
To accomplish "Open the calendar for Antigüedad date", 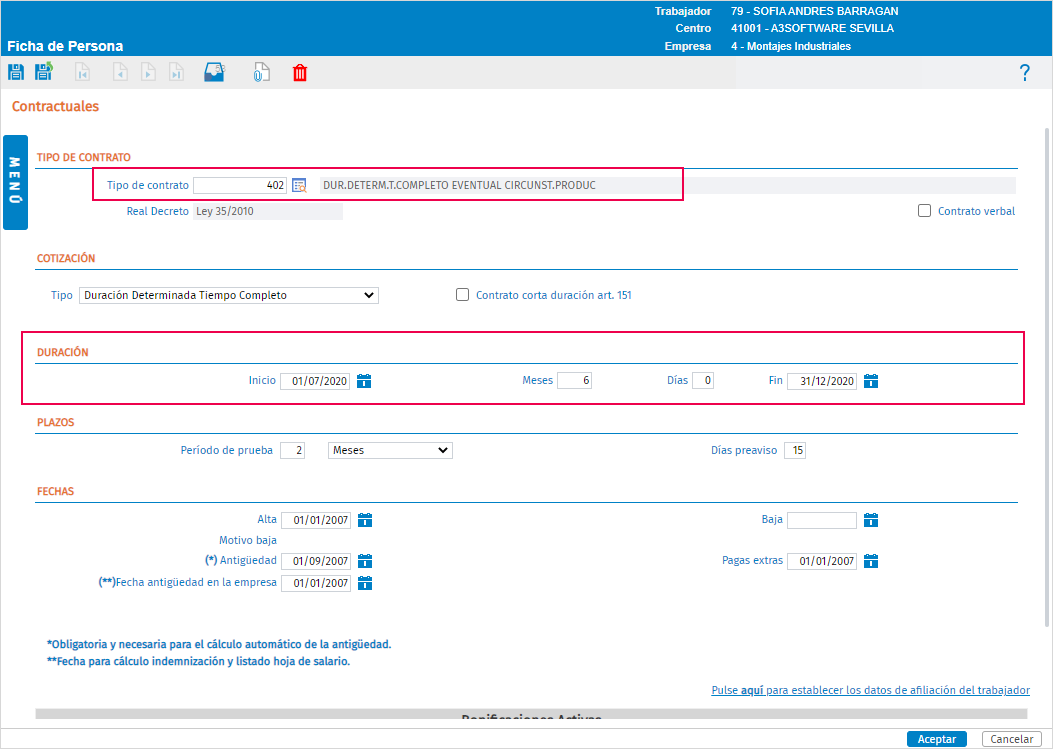I will click(365, 561).
